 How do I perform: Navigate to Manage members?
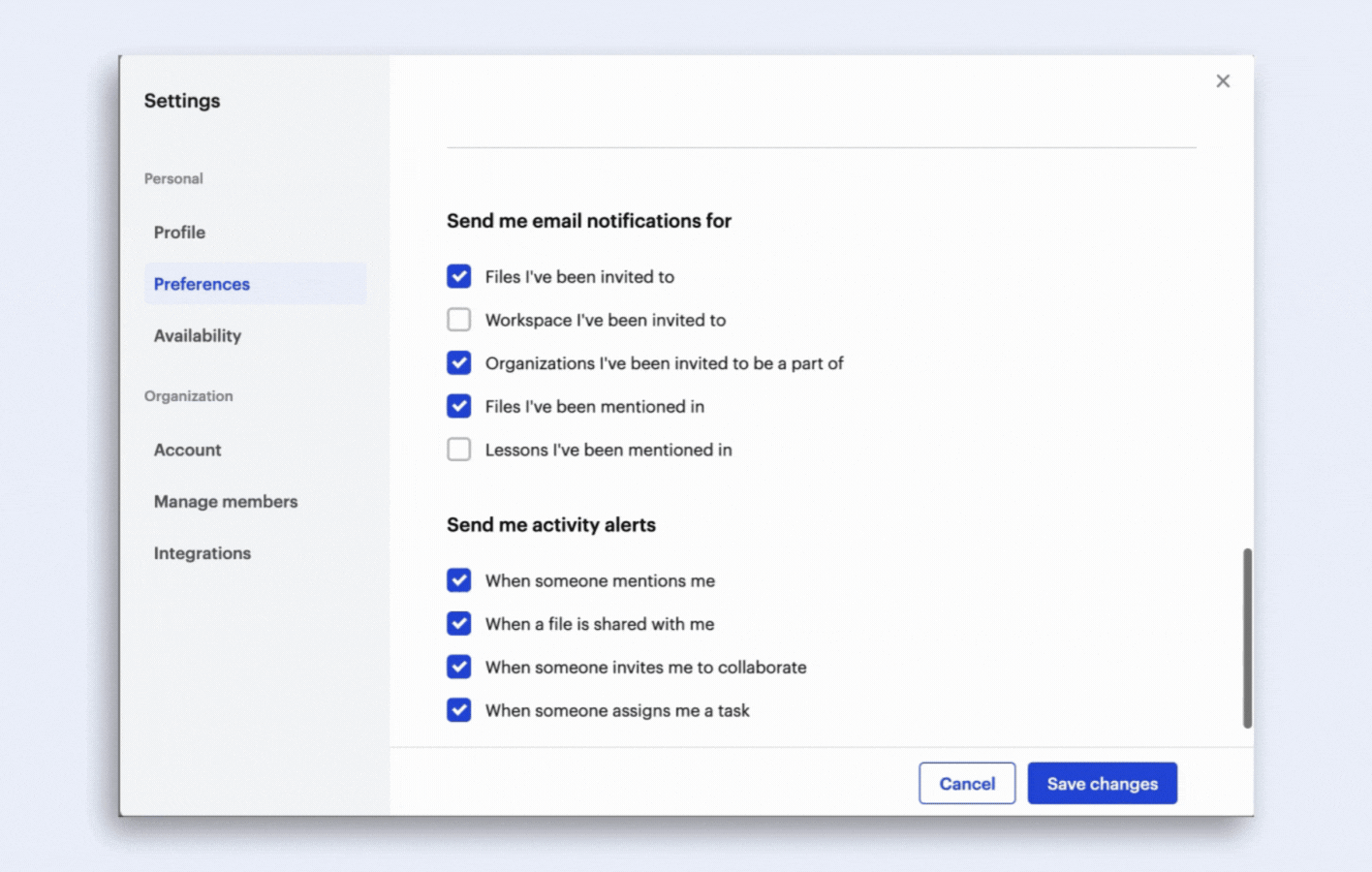tap(226, 502)
